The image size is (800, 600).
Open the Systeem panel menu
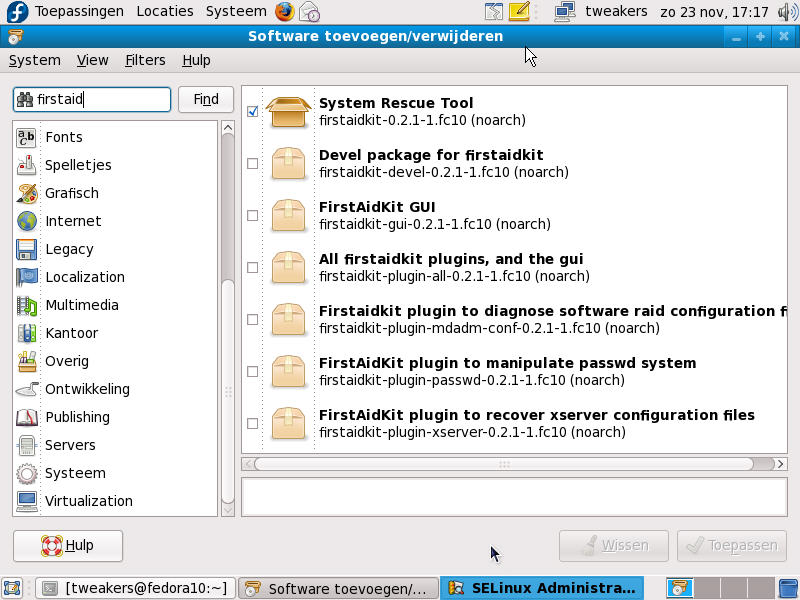[x=236, y=11]
